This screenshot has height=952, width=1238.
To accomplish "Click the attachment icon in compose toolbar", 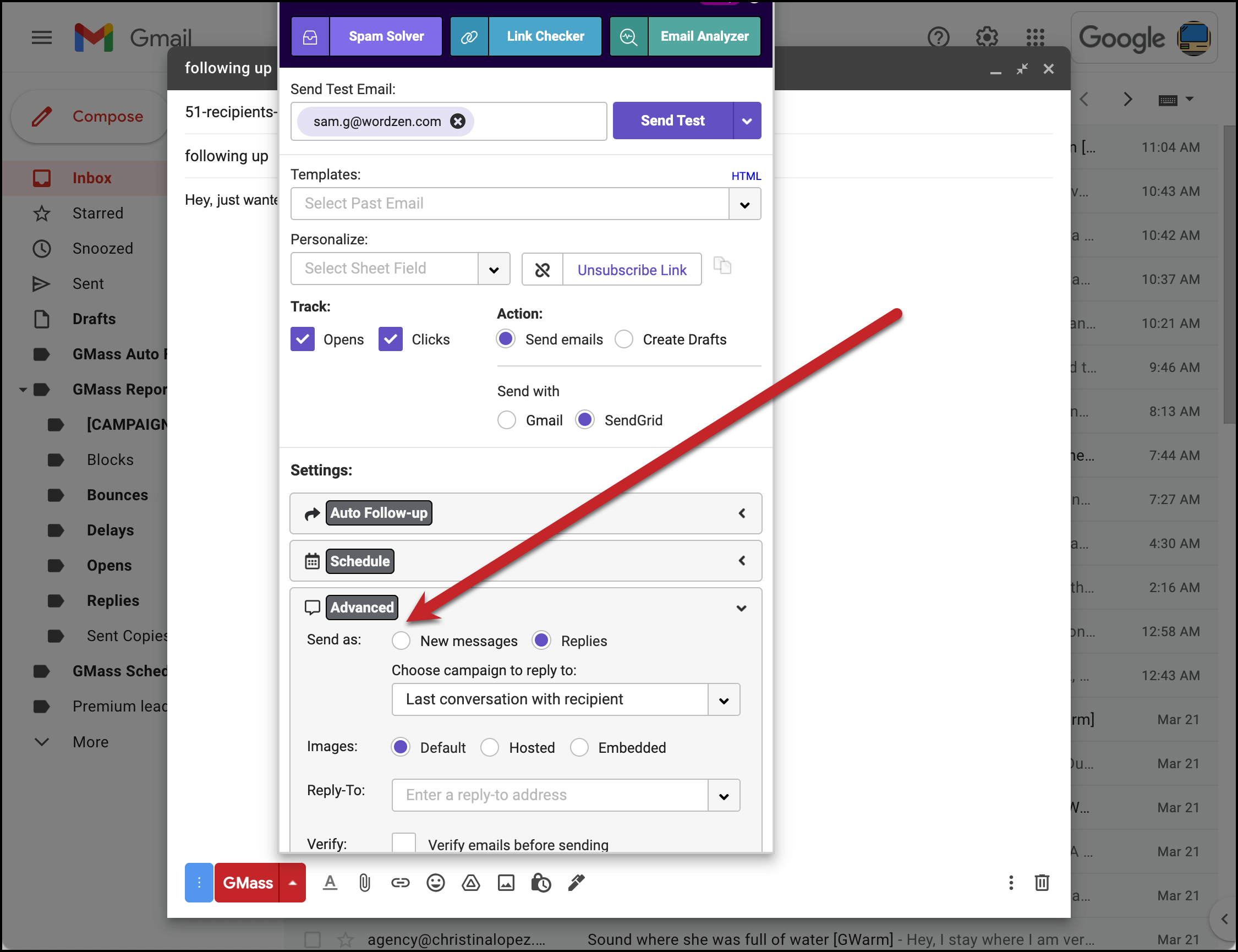I will [x=363, y=882].
